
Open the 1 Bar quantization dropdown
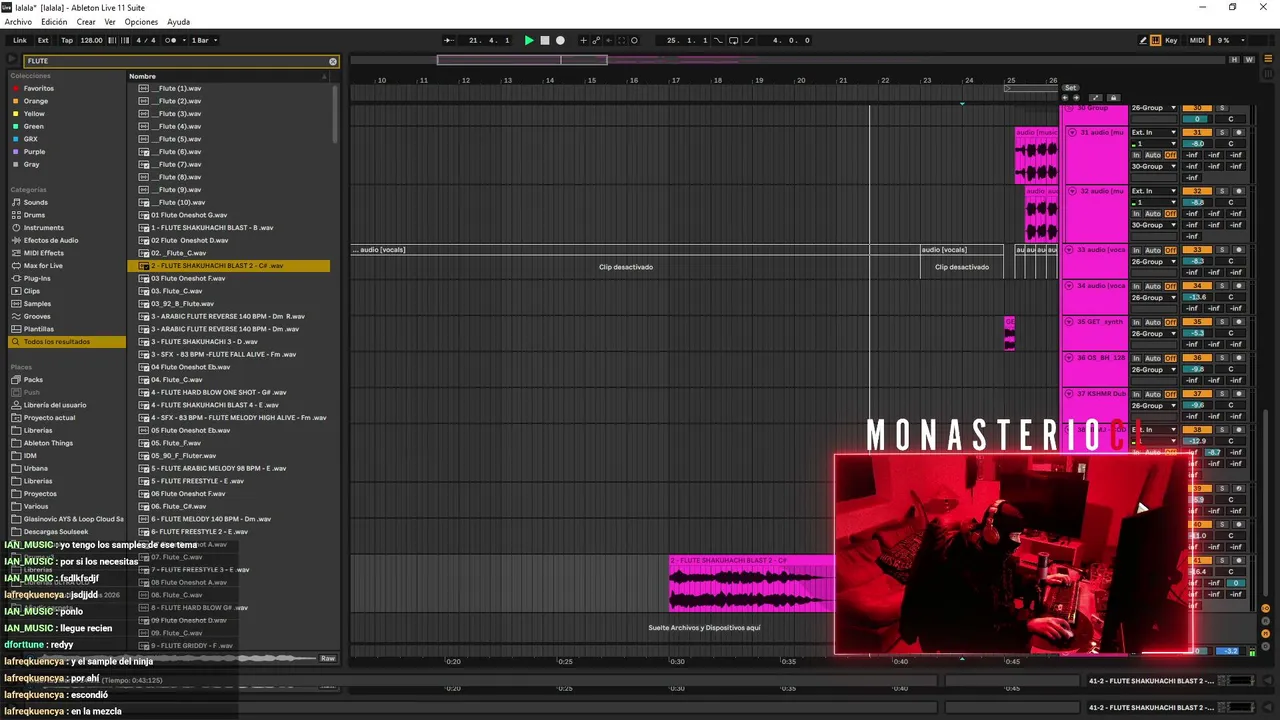click(205, 40)
